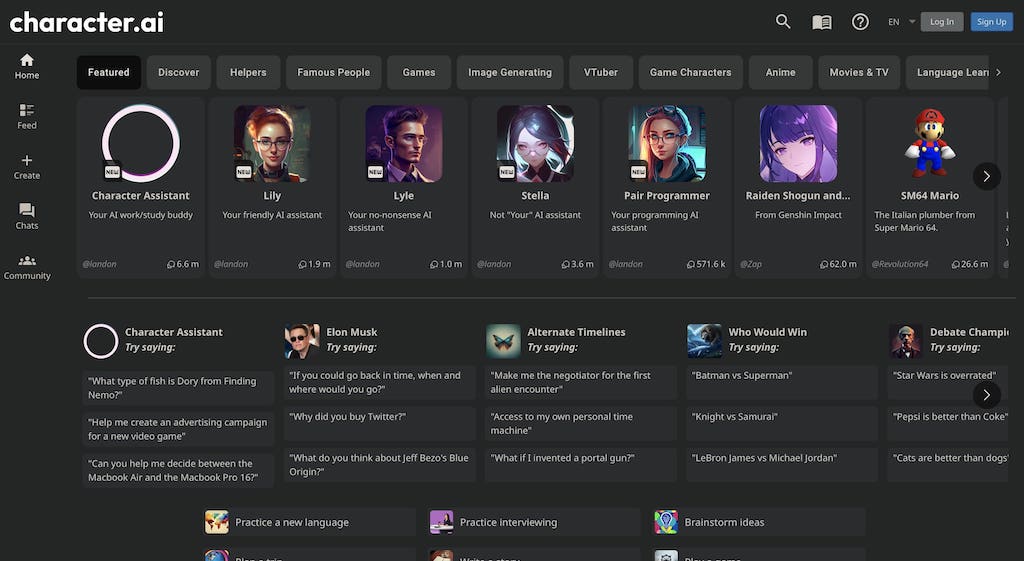The width and height of the screenshot is (1024, 561).
Task: Click the Create plus icon
Action: point(27,166)
